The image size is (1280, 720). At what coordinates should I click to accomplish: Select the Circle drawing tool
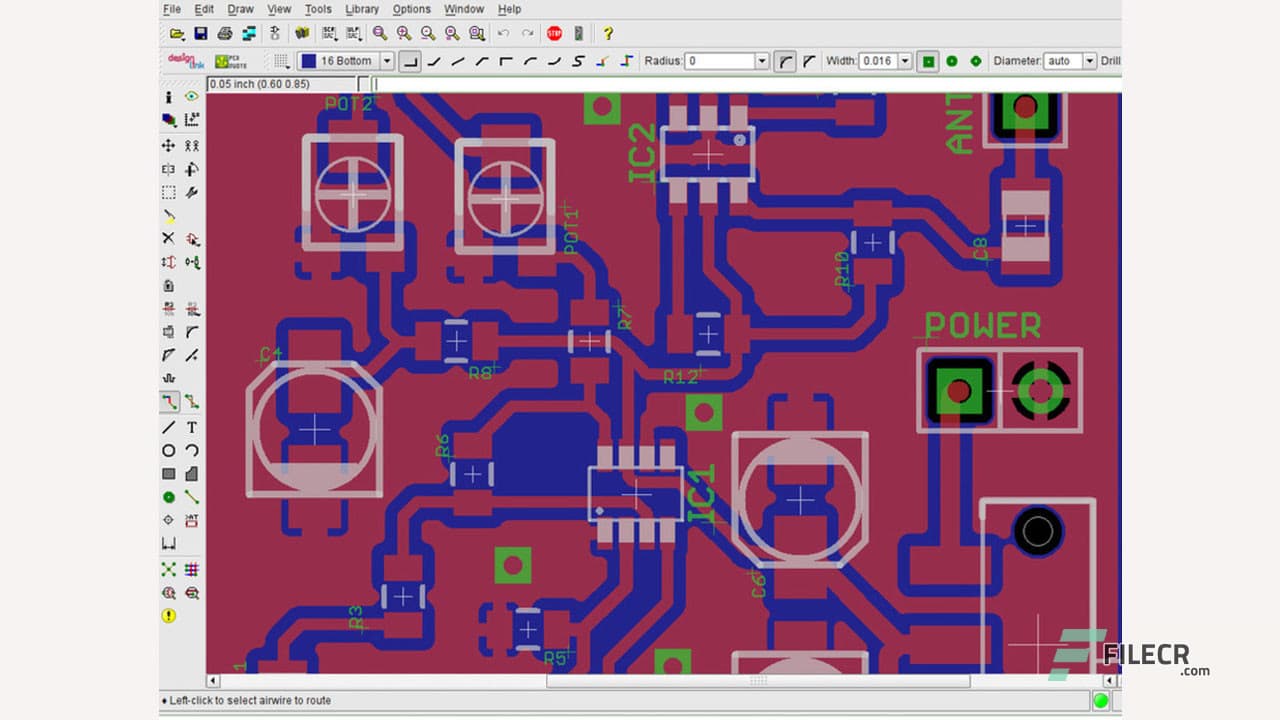point(169,450)
